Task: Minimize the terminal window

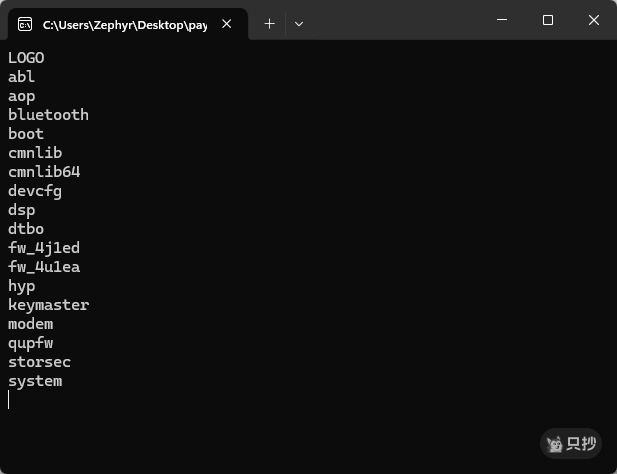Action: [502, 20]
